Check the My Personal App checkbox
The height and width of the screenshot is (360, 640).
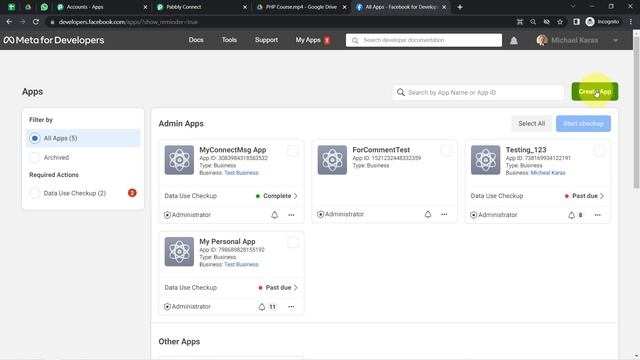click(293, 242)
